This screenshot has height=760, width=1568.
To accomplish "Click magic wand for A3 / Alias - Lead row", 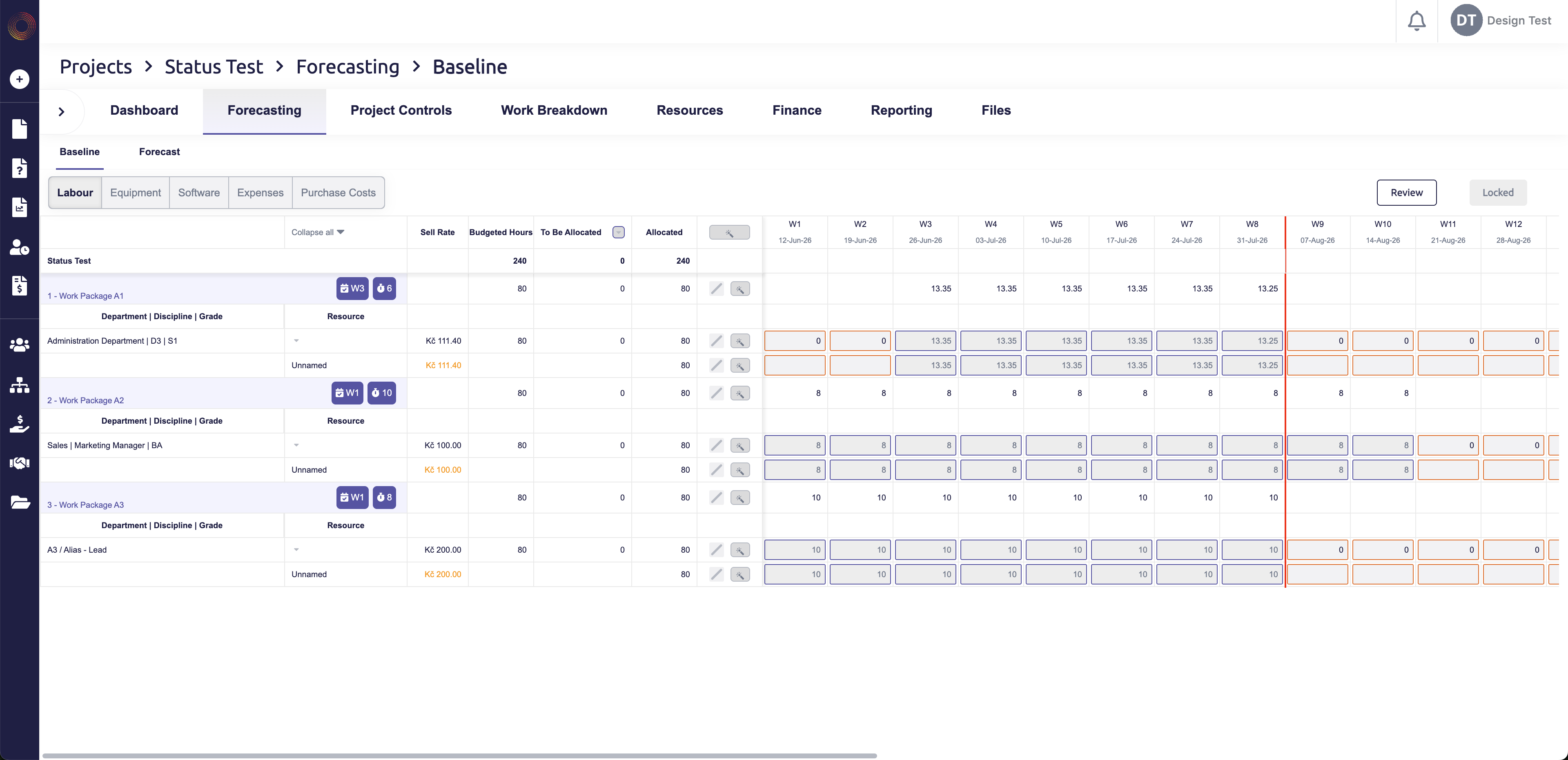I will click(739, 551).
